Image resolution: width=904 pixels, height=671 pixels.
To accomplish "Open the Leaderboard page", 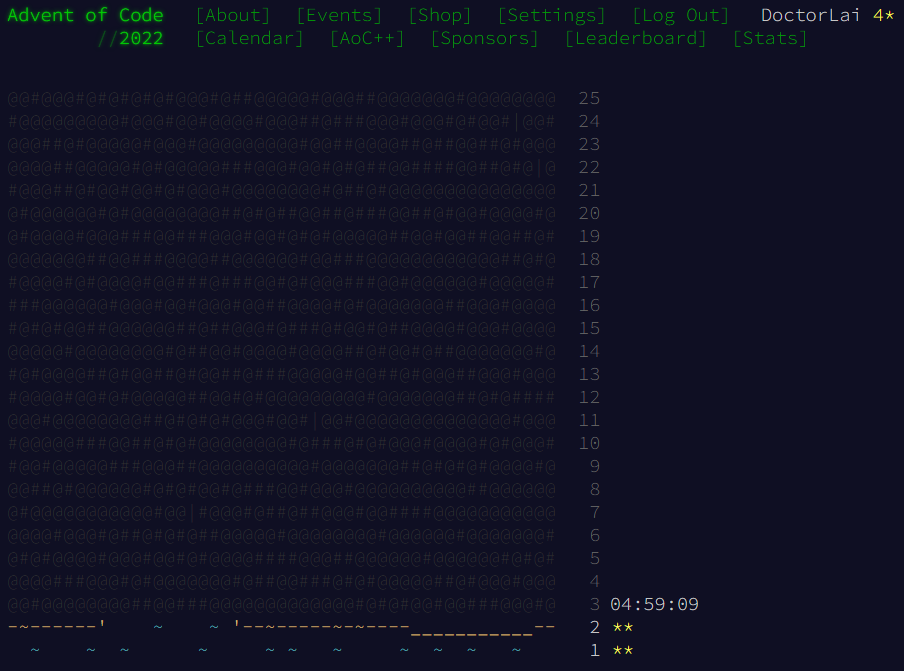I will (636, 38).
